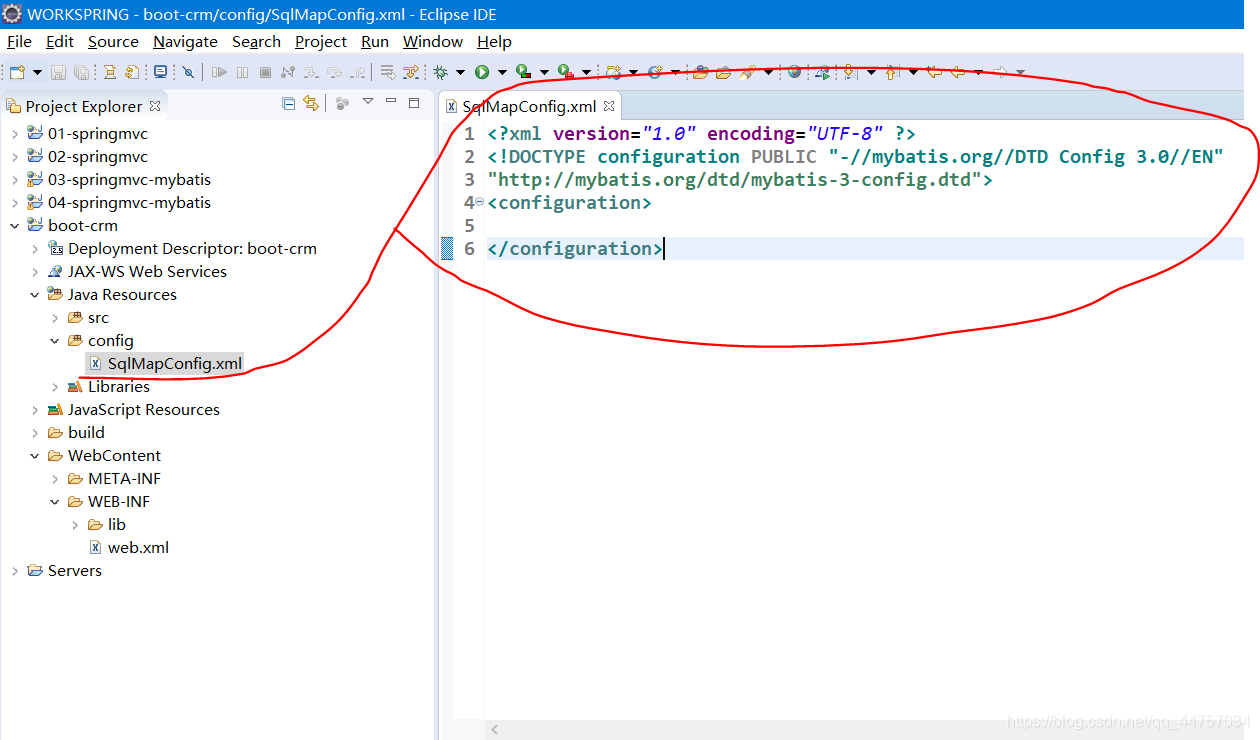The width and height of the screenshot is (1260, 740).
Task: Select the SqlMapConfig.xml editor tab
Action: [x=530, y=106]
